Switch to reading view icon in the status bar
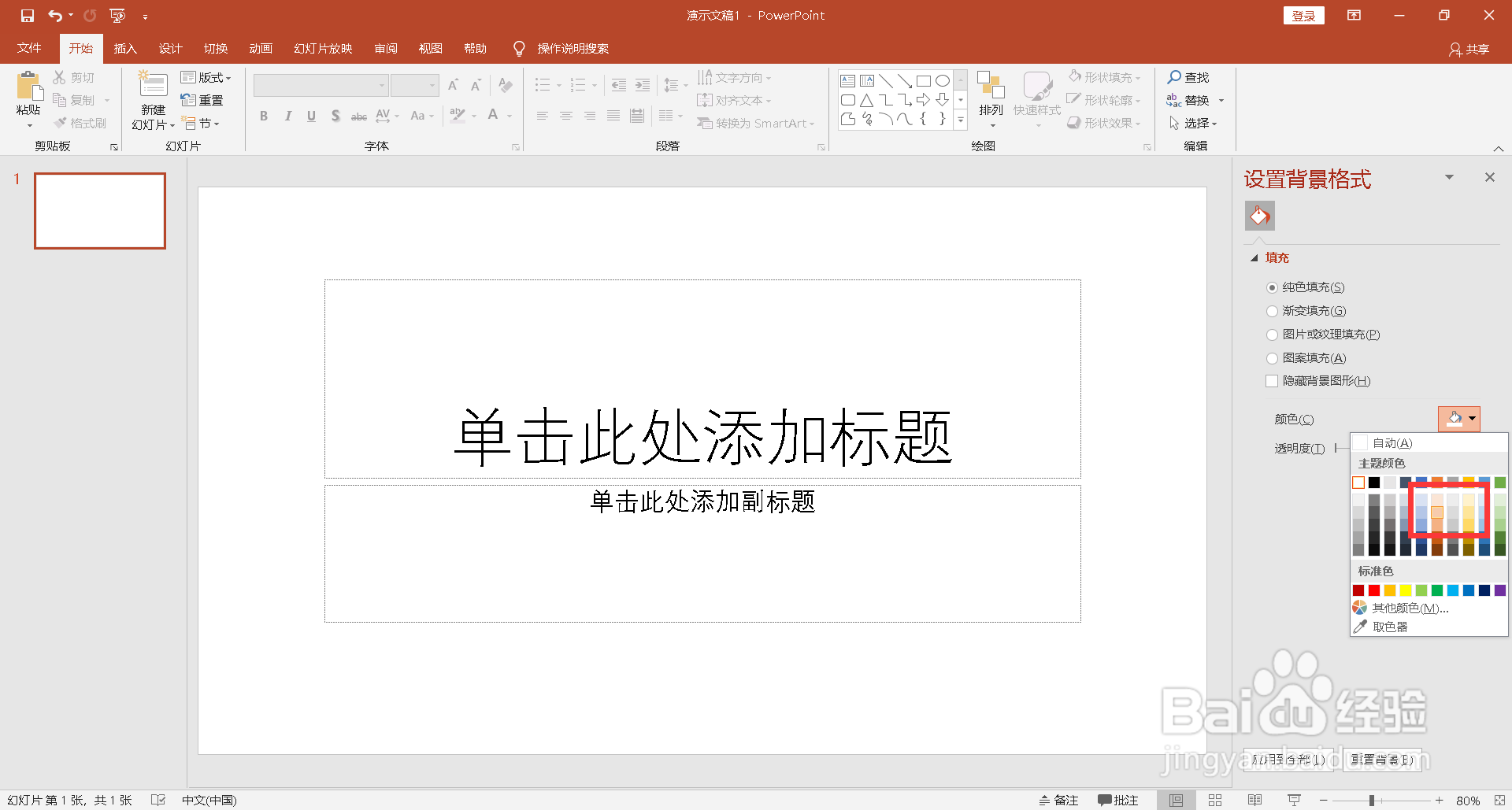 tap(1255, 800)
